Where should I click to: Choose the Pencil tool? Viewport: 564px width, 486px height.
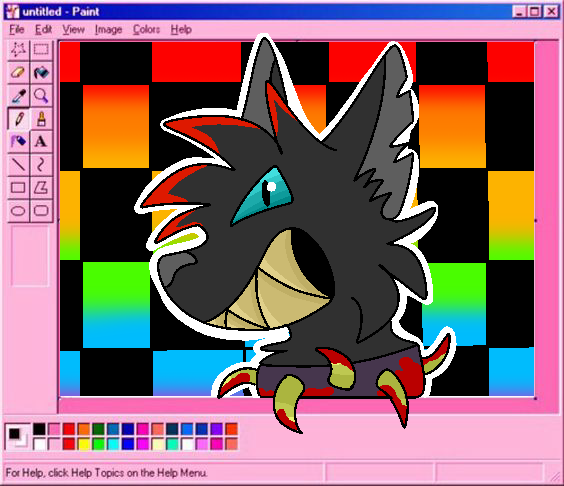pyautogui.click(x=18, y=118)
